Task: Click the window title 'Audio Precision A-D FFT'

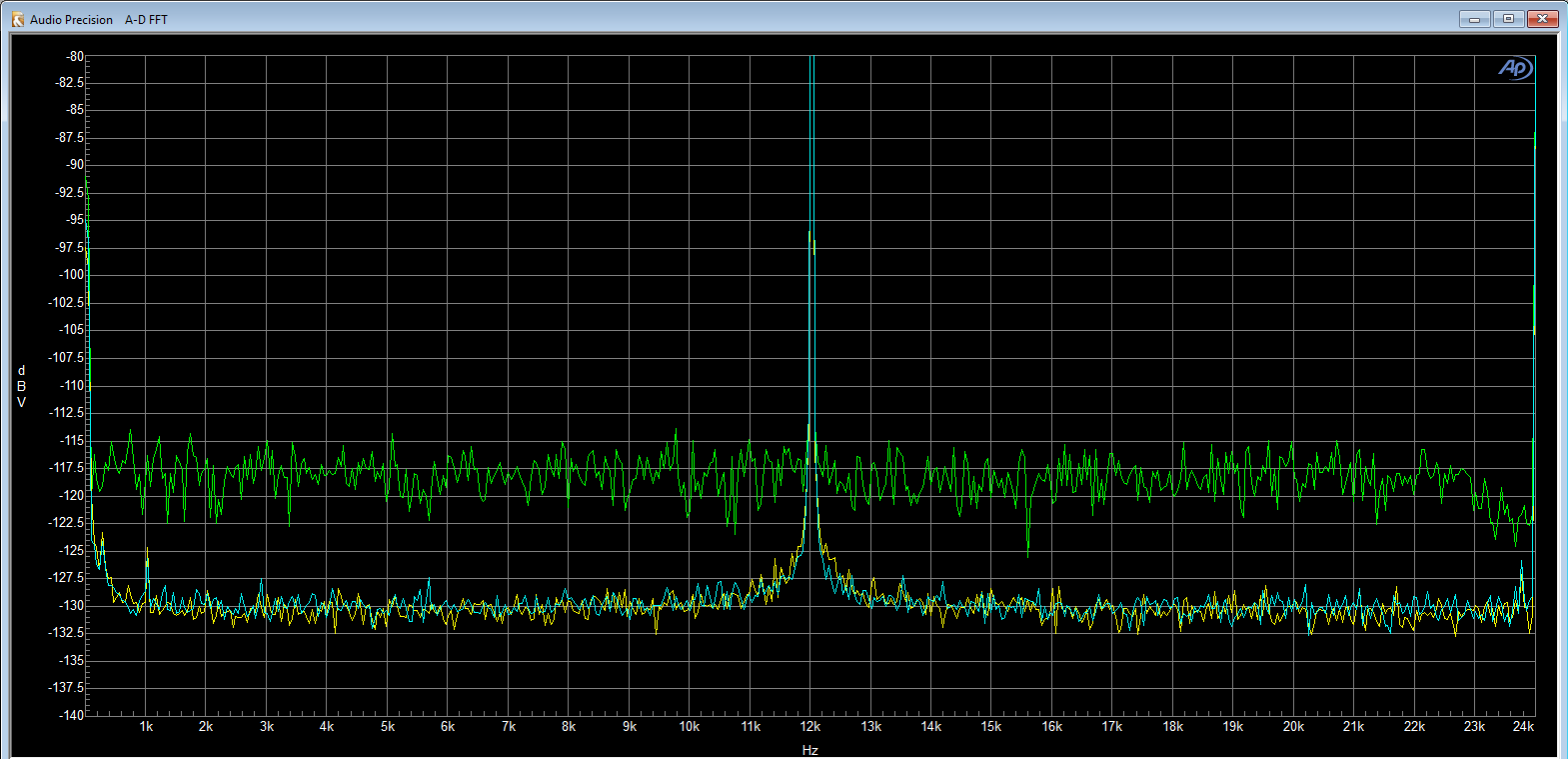Action: click(99, 19)
